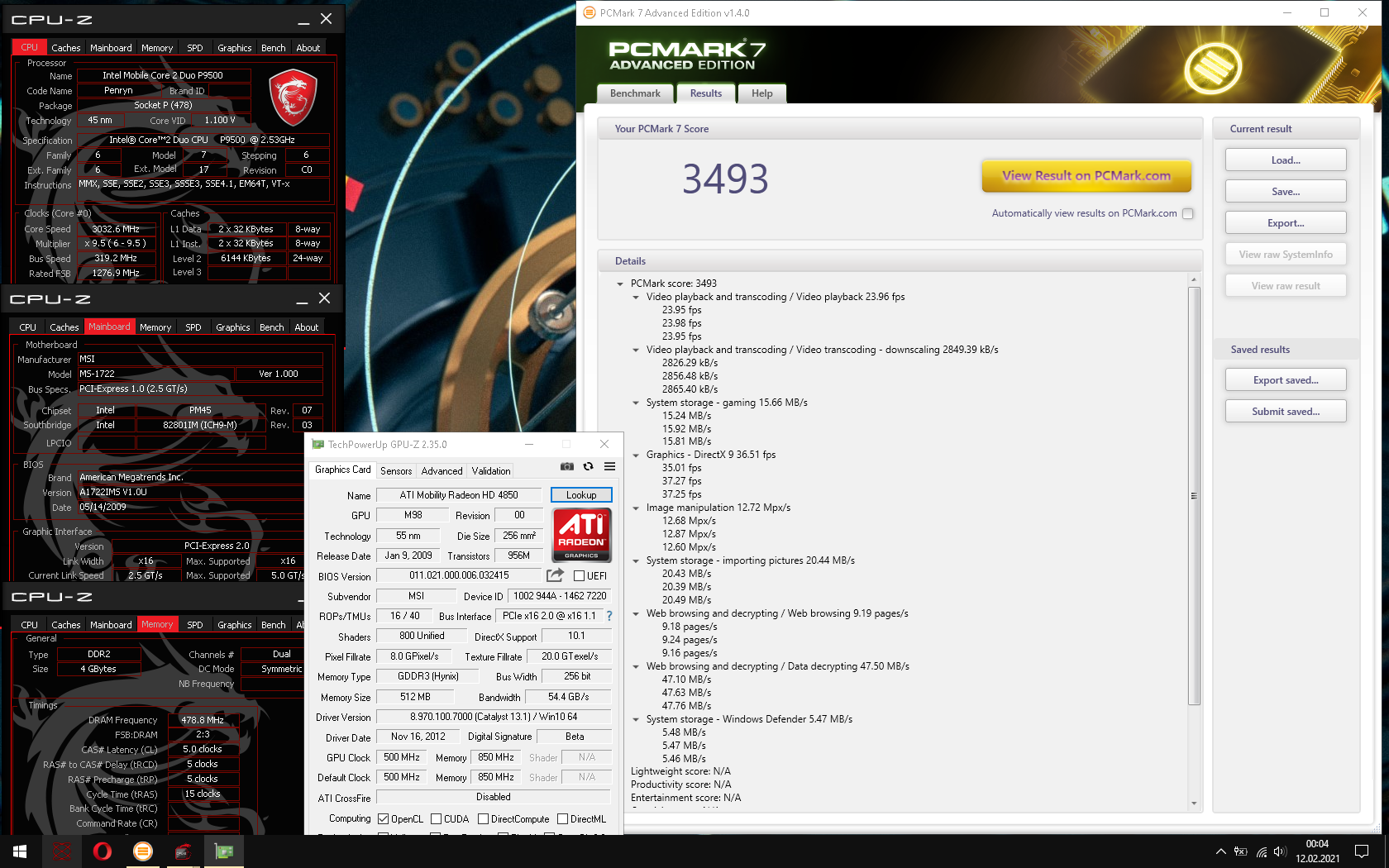Viewport: 1389px width, 868px height.
Task: Click the Submit saved... button
Action: coord(1286,412)
